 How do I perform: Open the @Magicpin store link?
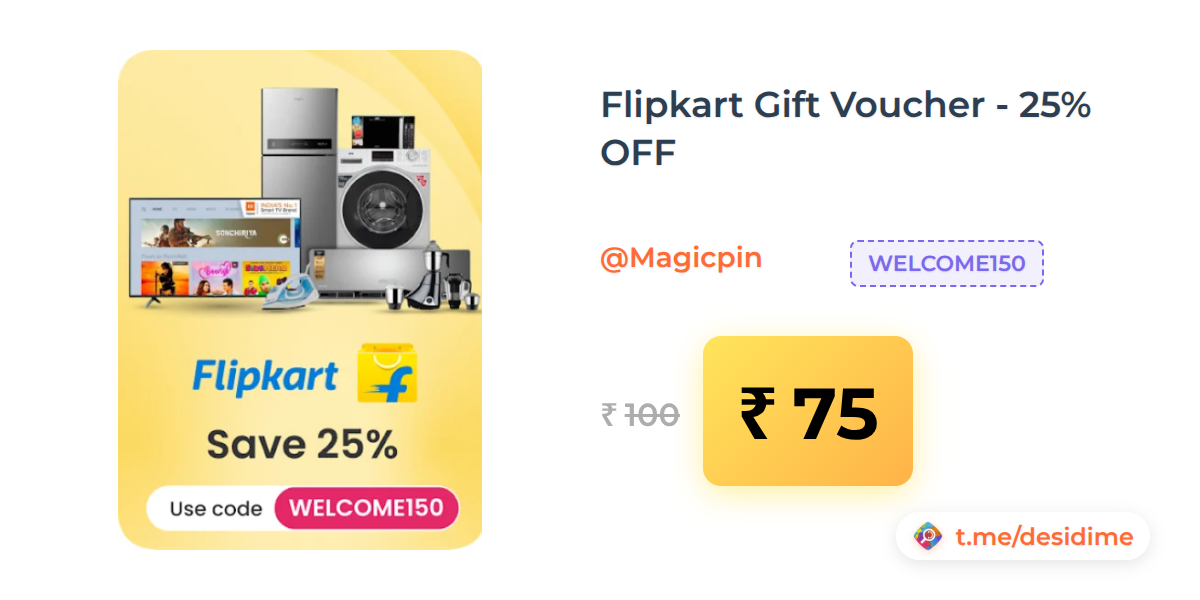[681, 258]
